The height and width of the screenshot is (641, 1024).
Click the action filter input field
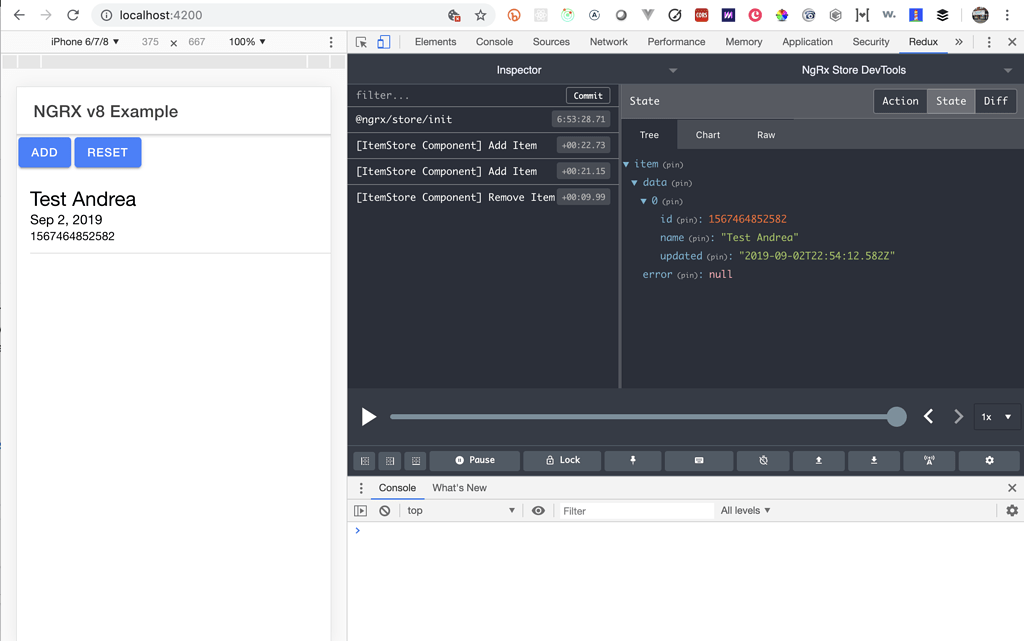[x=450, y=95]
